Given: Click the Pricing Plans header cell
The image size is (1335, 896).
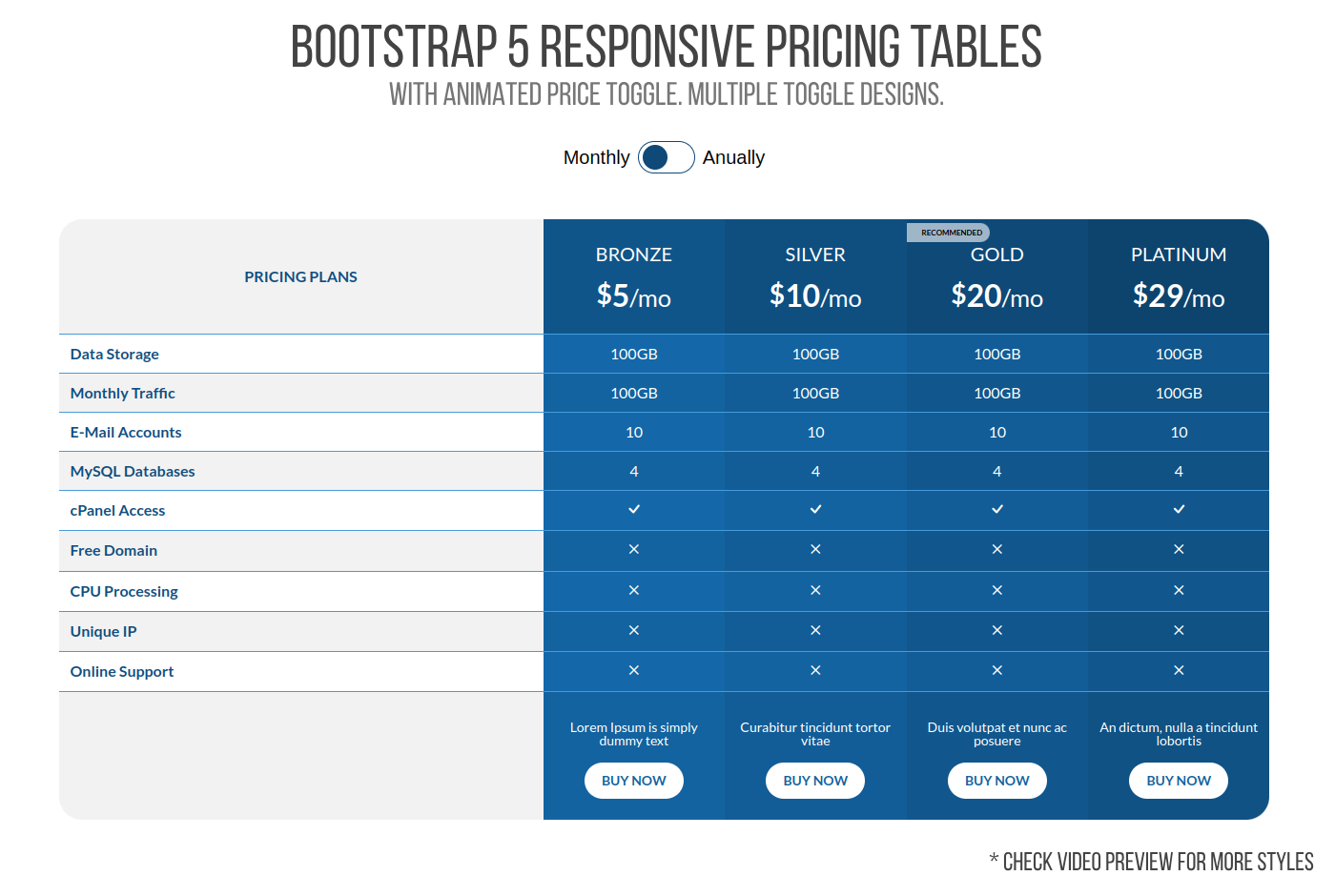Looking at the screenshot, I should click(x=300, y=276).
